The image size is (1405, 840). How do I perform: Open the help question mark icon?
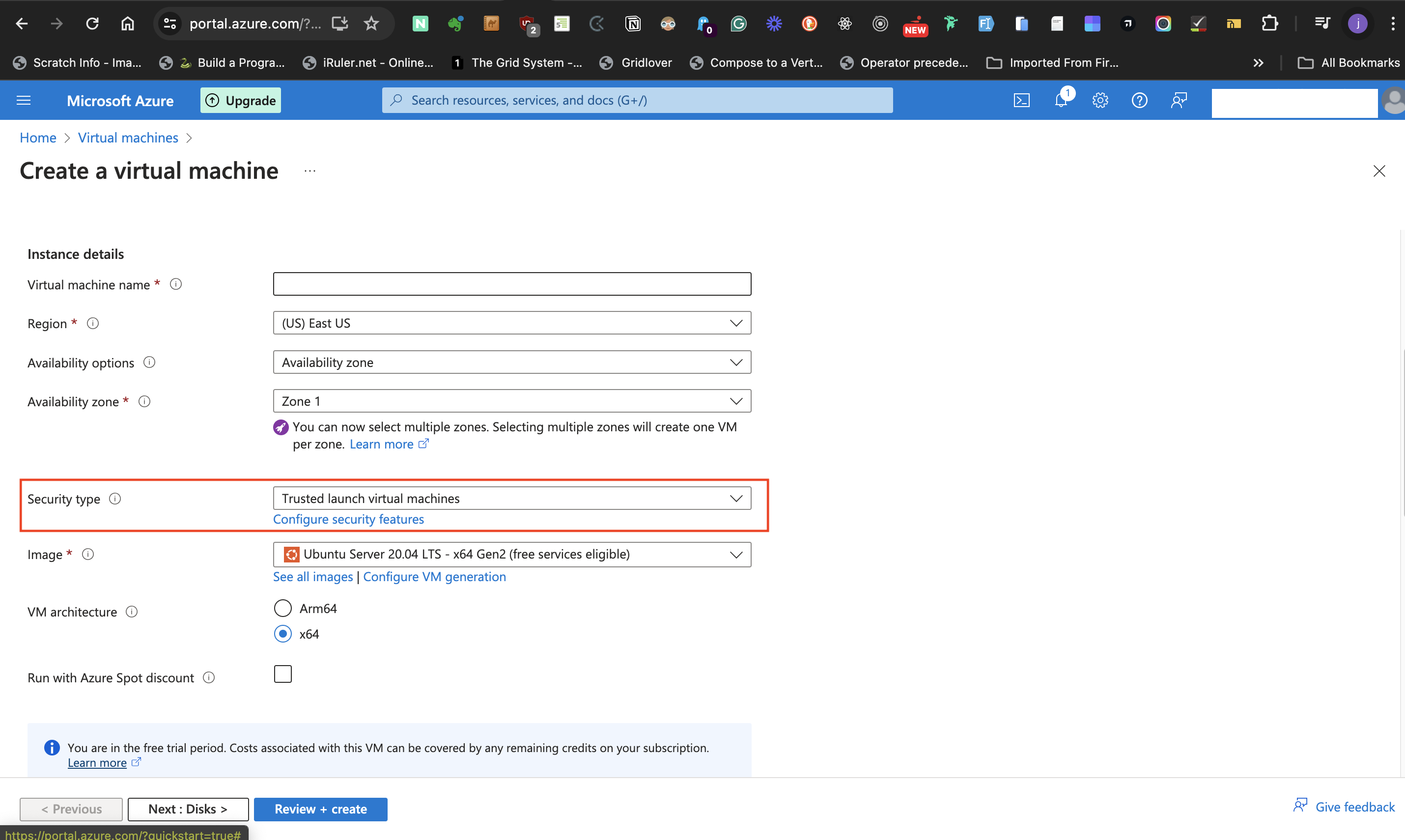point(1139,100)
